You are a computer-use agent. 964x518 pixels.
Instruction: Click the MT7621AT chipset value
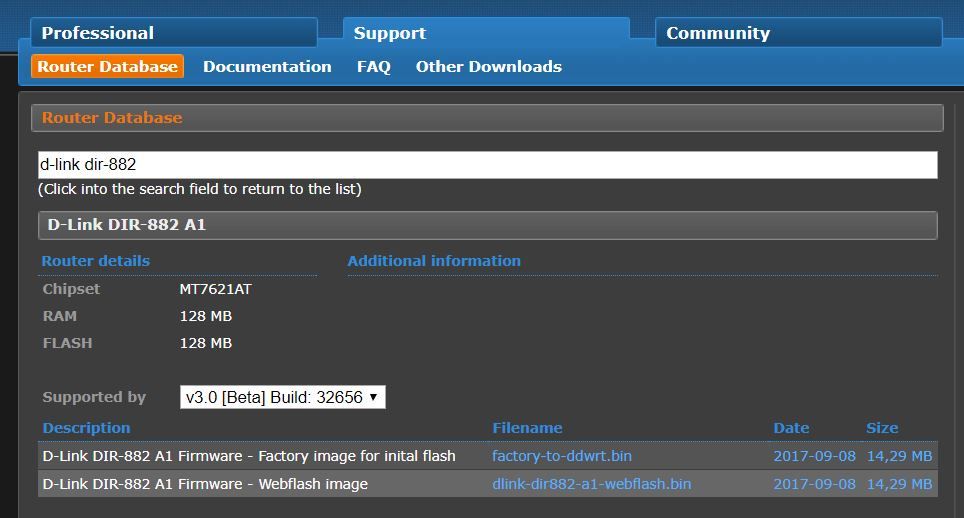click(216, 289)
